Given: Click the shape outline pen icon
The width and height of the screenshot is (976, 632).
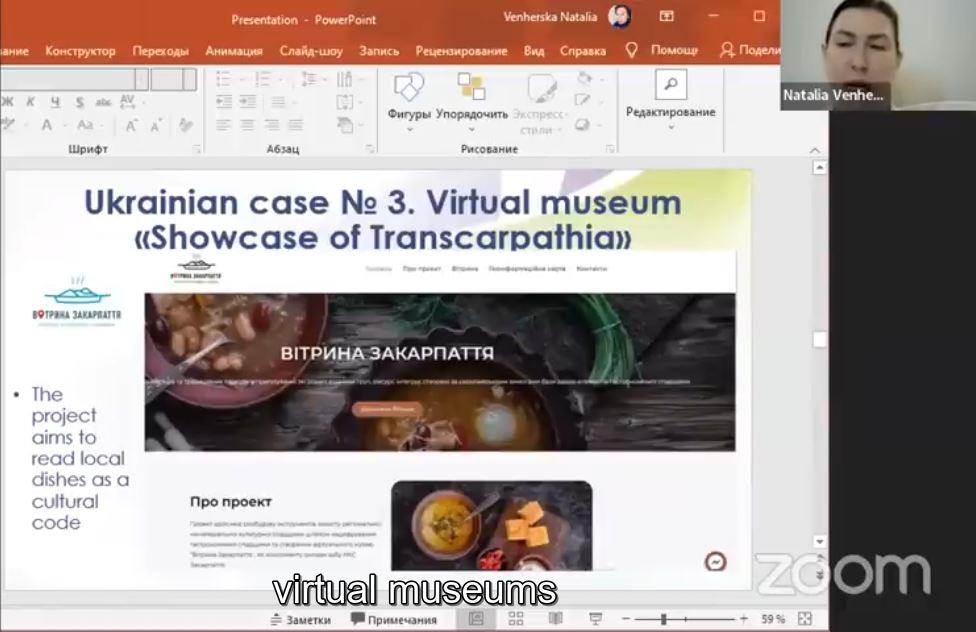Looking at the screenshot, I should (x=583, y=100).
